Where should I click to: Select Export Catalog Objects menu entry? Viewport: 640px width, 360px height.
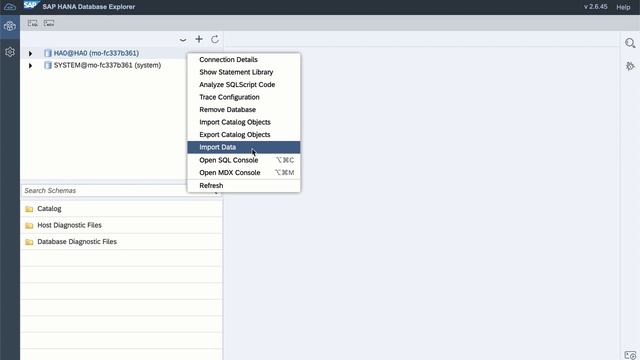(x=244, y=135)
